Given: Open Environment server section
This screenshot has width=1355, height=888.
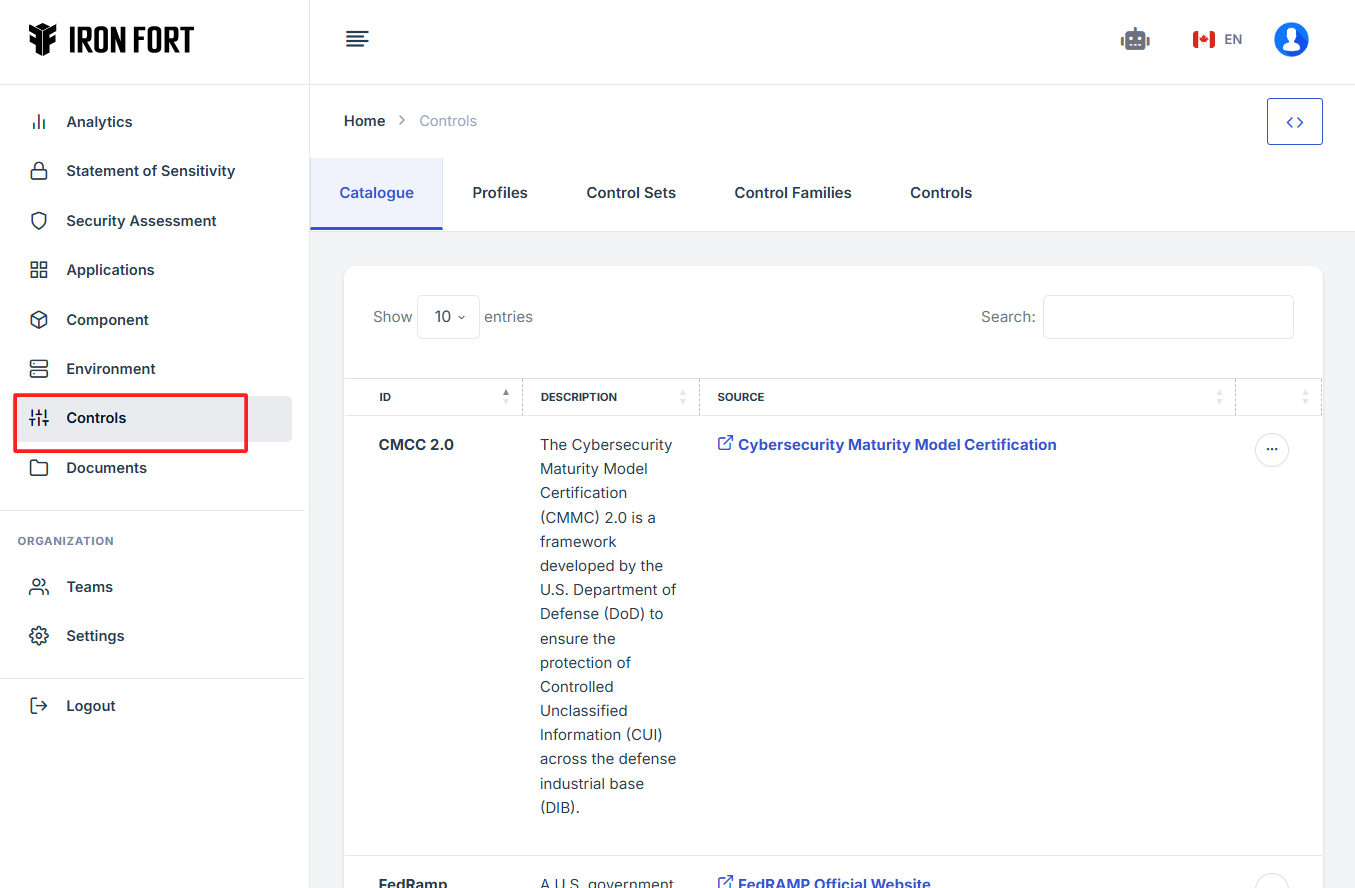Looking at the screenshot, I should [110, 369].
